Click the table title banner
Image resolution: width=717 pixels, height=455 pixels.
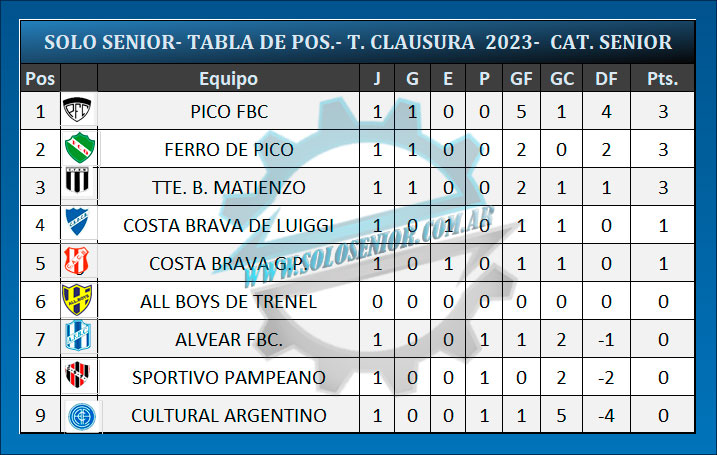(x=358, y=42)
